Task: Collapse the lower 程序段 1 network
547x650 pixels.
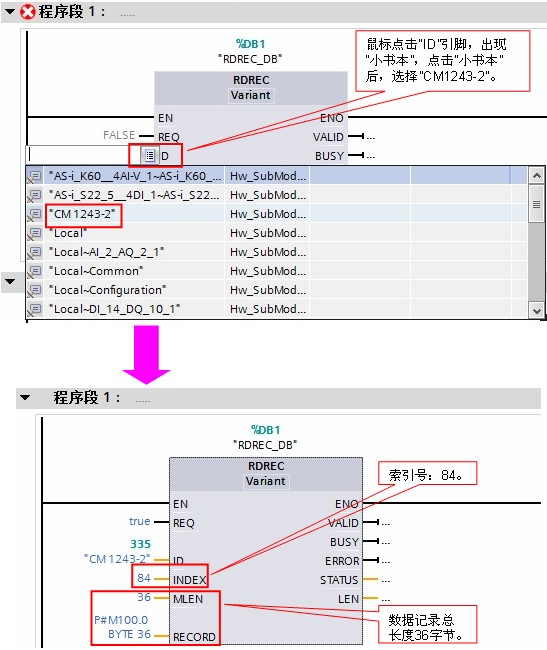Action: click(x=25, y=398)
